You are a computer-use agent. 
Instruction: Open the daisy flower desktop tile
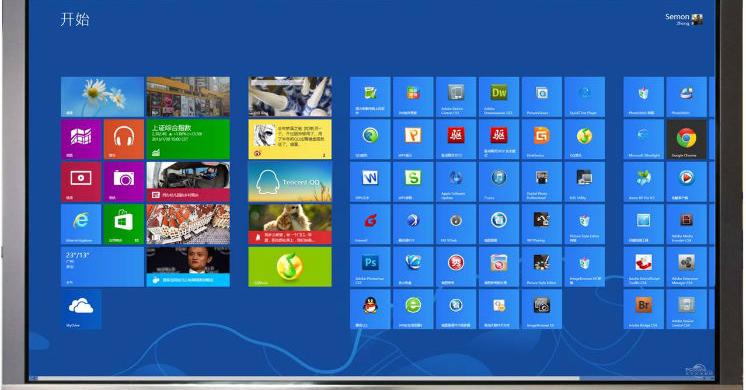pyautogui.click(x=102, y=97)
